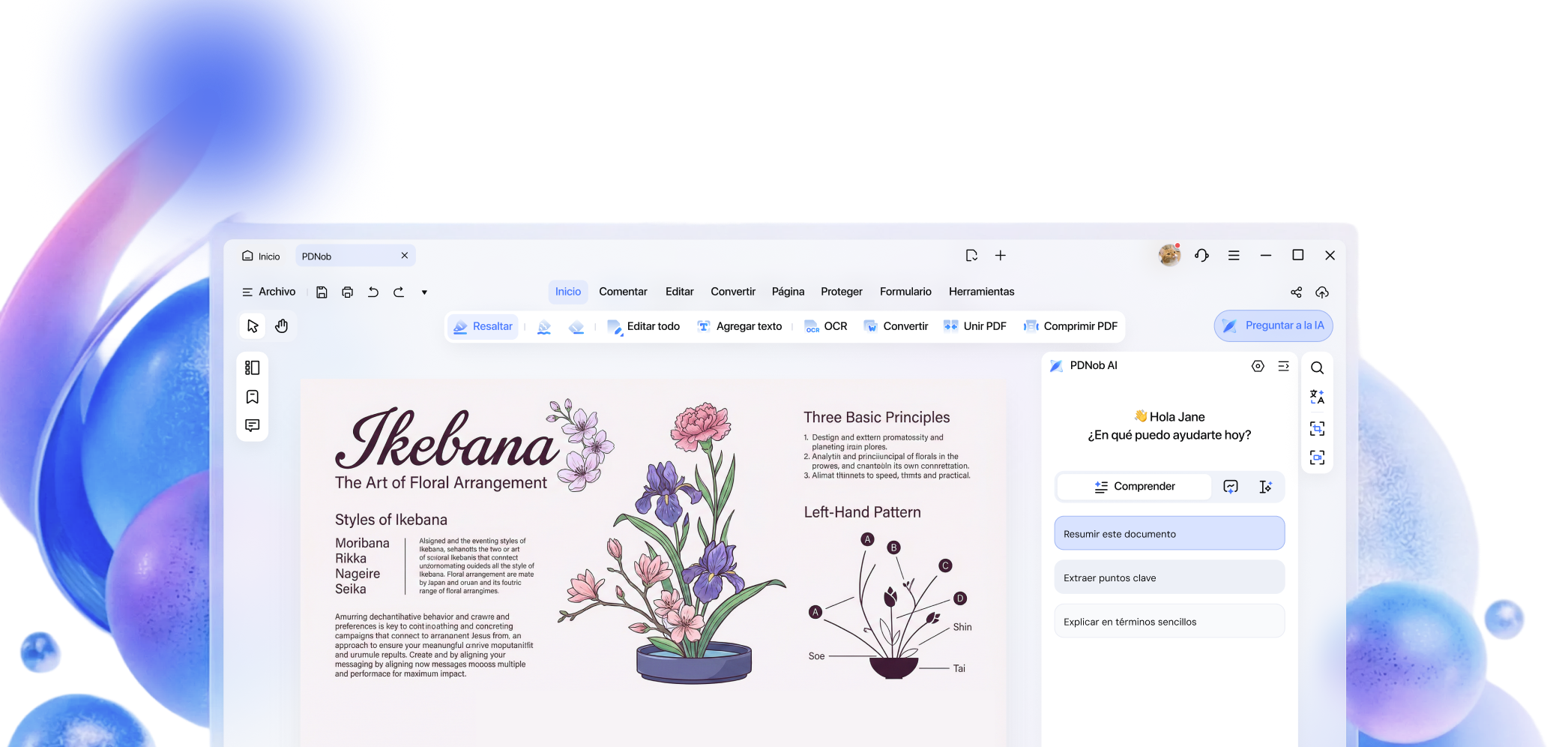1568x747 pixels.
Task: Expand the quick access toolbar dropdown arrow
Action: [424, 292]
